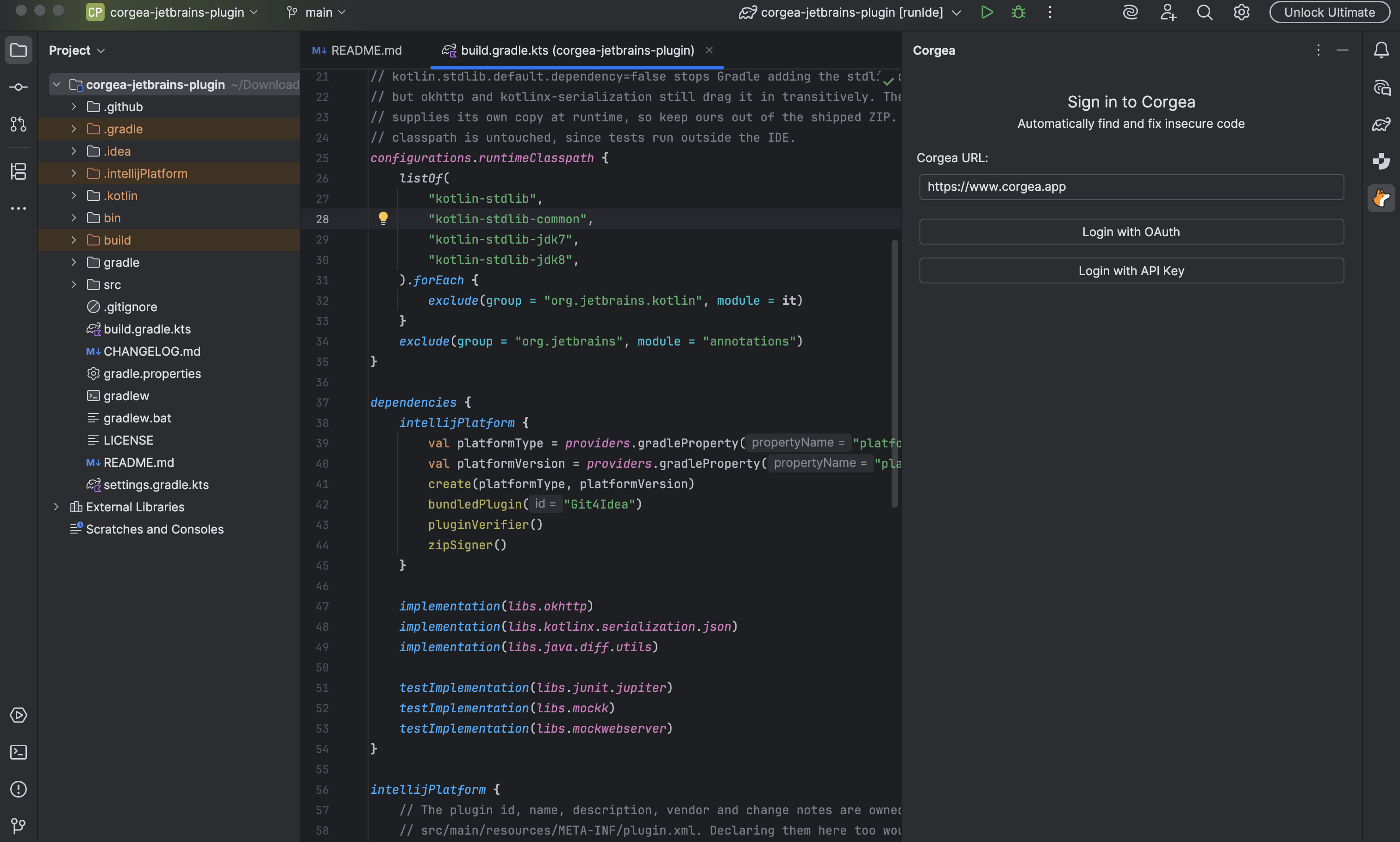This screenshot has height=842, width=1400.
Task: Click the green inspection checkmark in editor
Action: click(x=888, y=81)
